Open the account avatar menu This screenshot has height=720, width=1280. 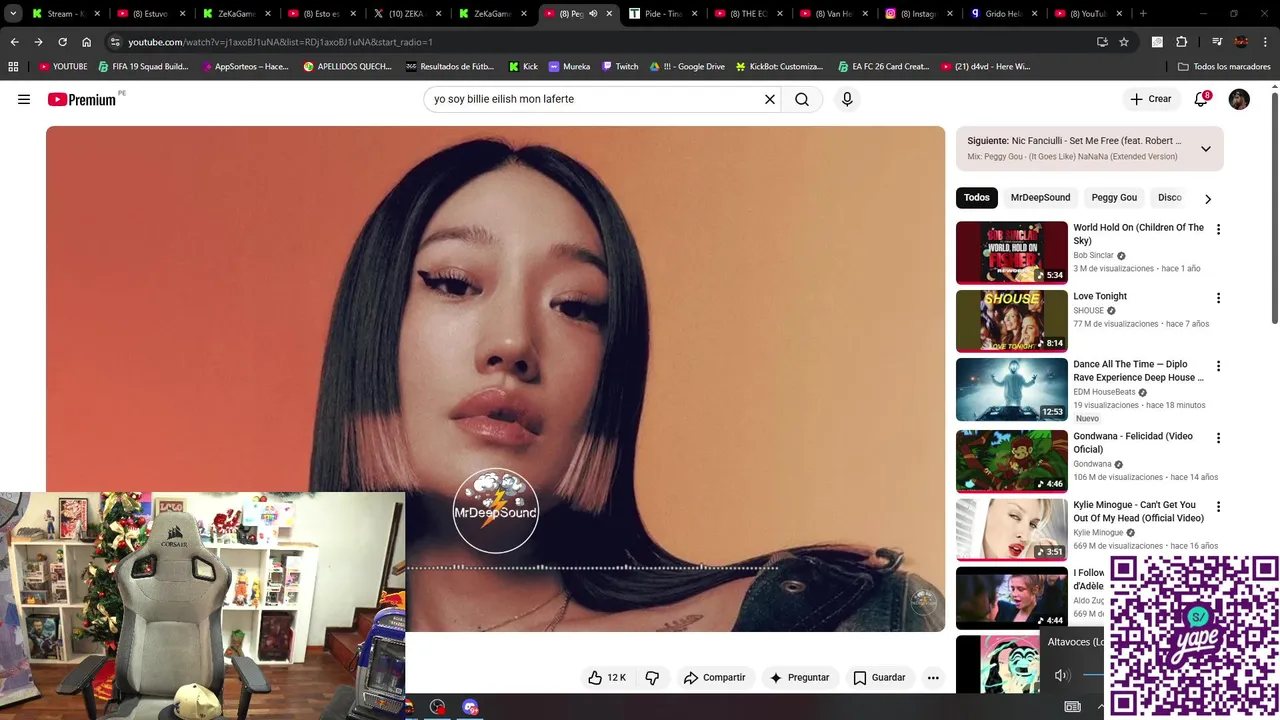pos(1239,99)
